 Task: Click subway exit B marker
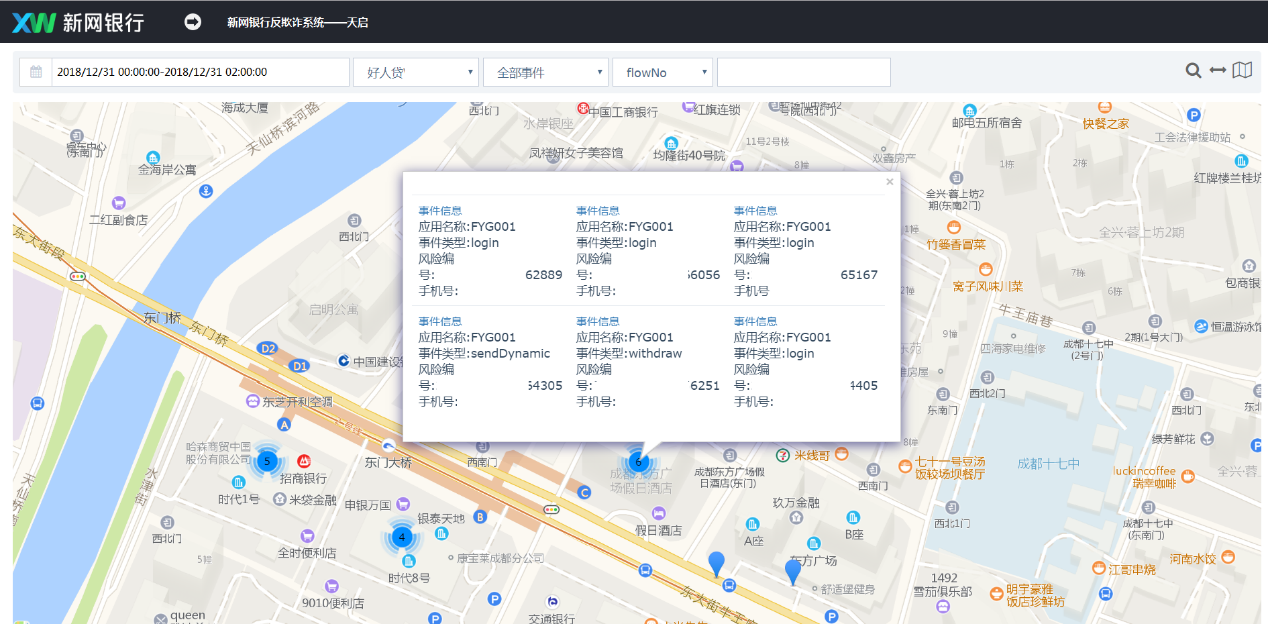(480, 517)
